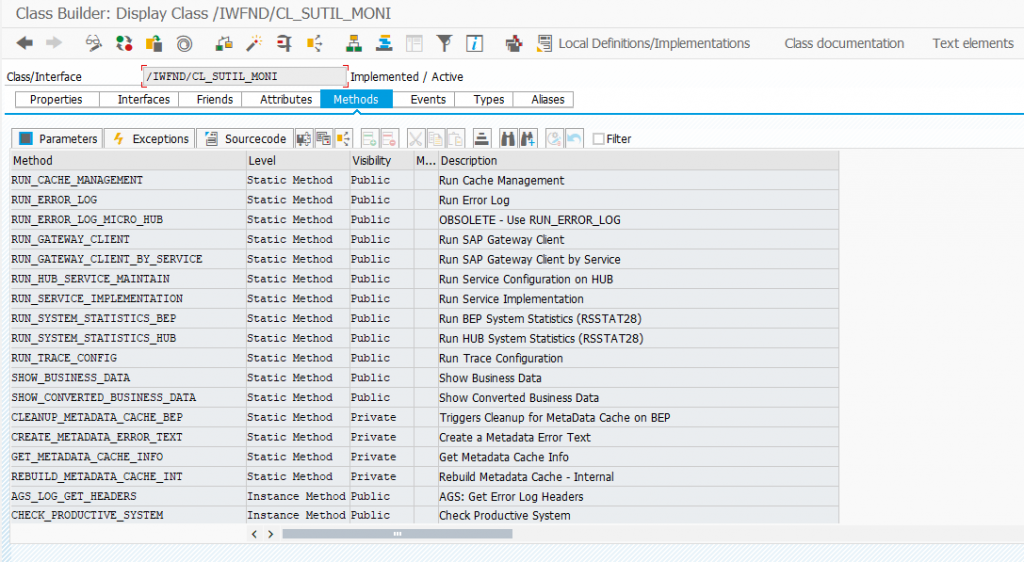Click the scroll-right arrow below the table

click(x=270, y=534)
